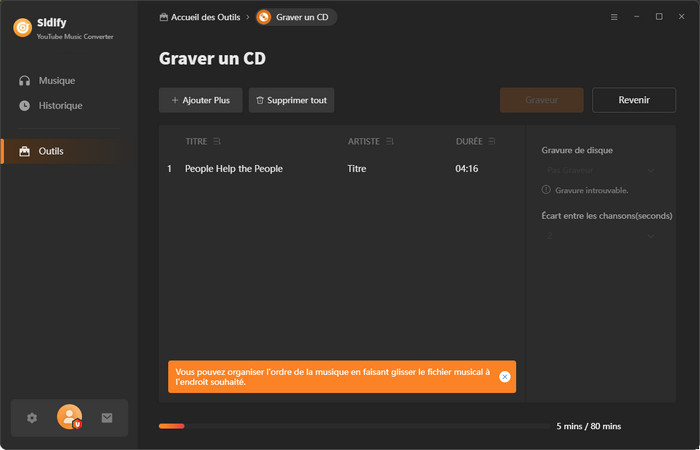Screen dimensions: 700x450
Task: Sort tracks by ARTISTE column icon
Action: 390,141
